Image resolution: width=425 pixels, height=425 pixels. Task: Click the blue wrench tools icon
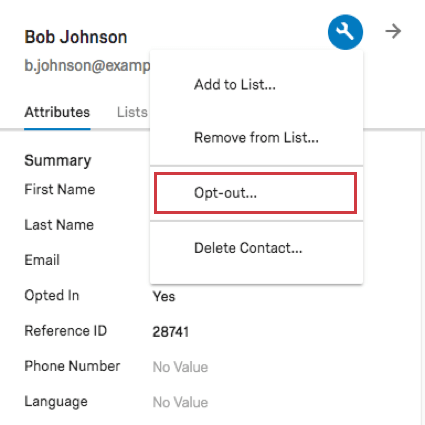345,32
